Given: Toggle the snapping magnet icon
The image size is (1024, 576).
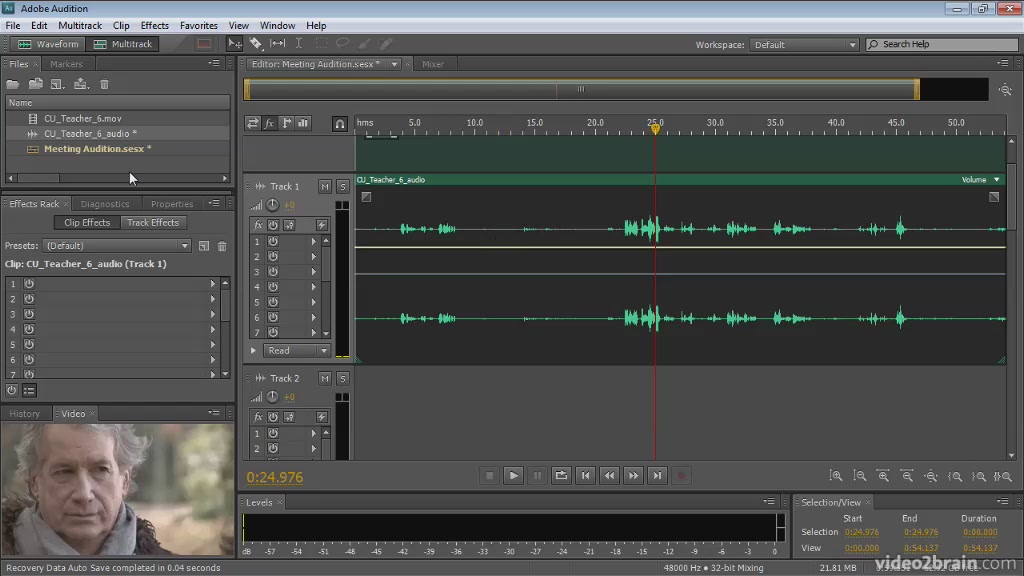Looking at the screenshot, I should click(340, 123).
